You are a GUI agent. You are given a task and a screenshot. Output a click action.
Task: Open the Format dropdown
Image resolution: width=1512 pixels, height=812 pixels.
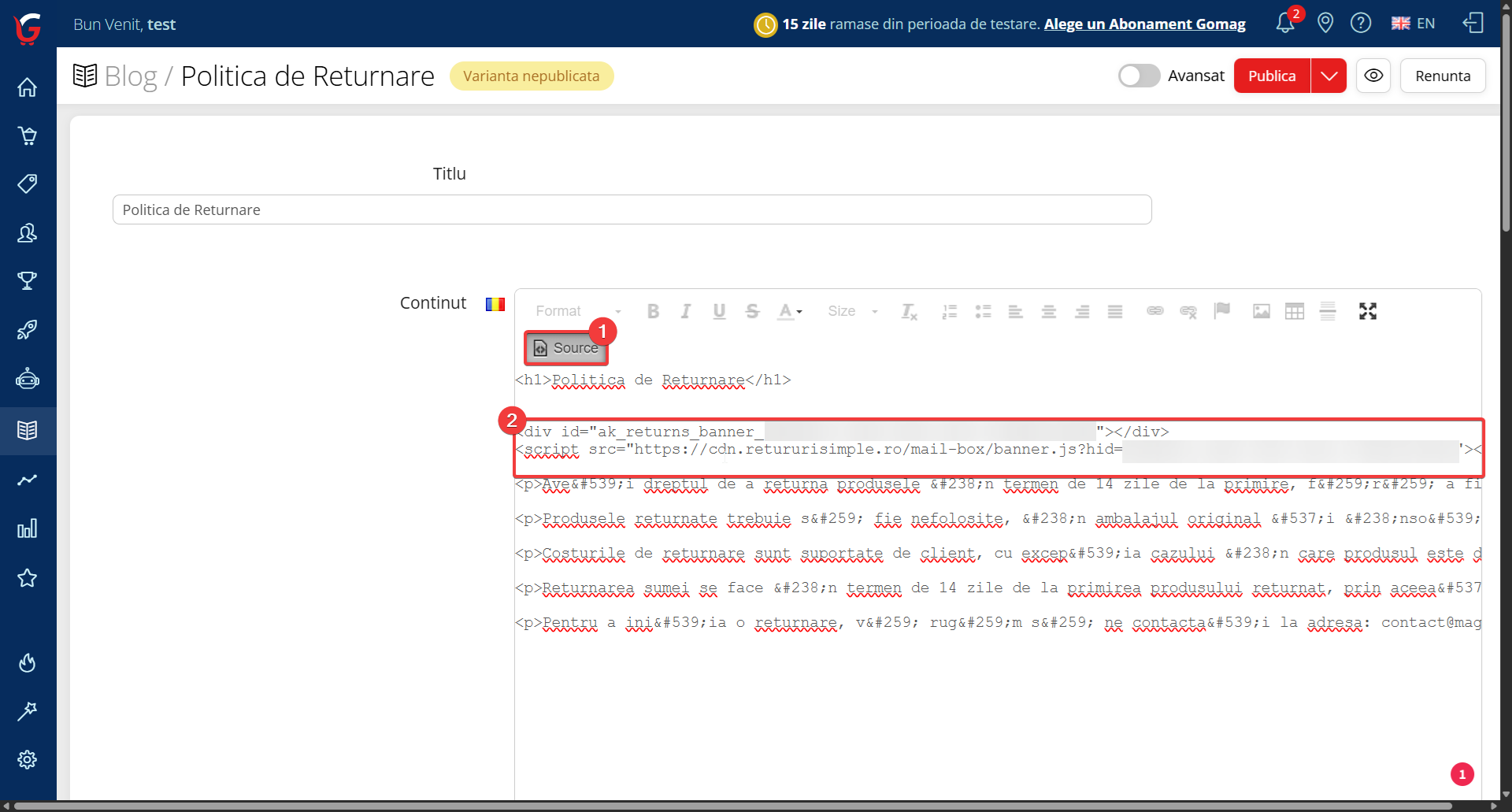(578, 311)
